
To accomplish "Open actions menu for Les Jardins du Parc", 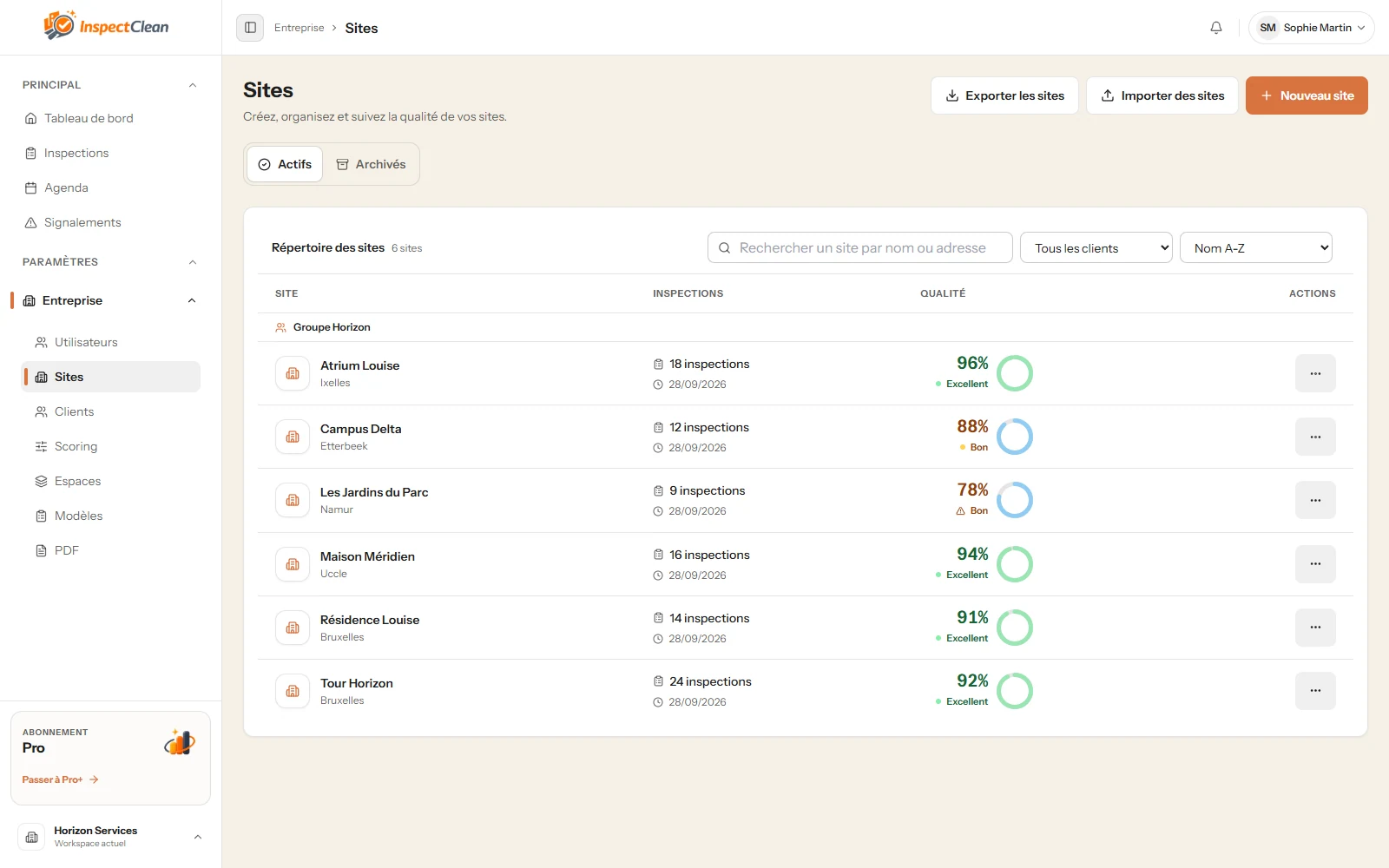I will coord(1315,500).
